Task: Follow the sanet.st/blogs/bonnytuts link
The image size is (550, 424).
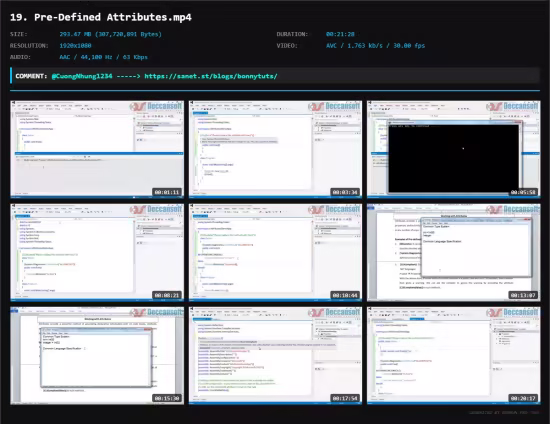Action: point(211,76)
